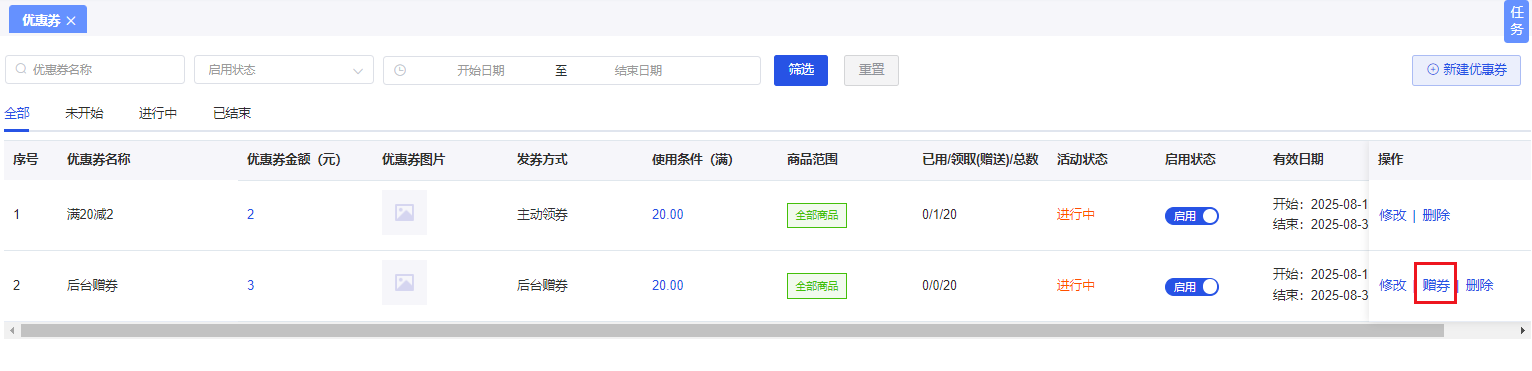Image resolution: width=1532 pixels, height=371 pixels.
Task: Click 赠券 for the 后台赠券 row
Action: click(x=1436, y=285)
